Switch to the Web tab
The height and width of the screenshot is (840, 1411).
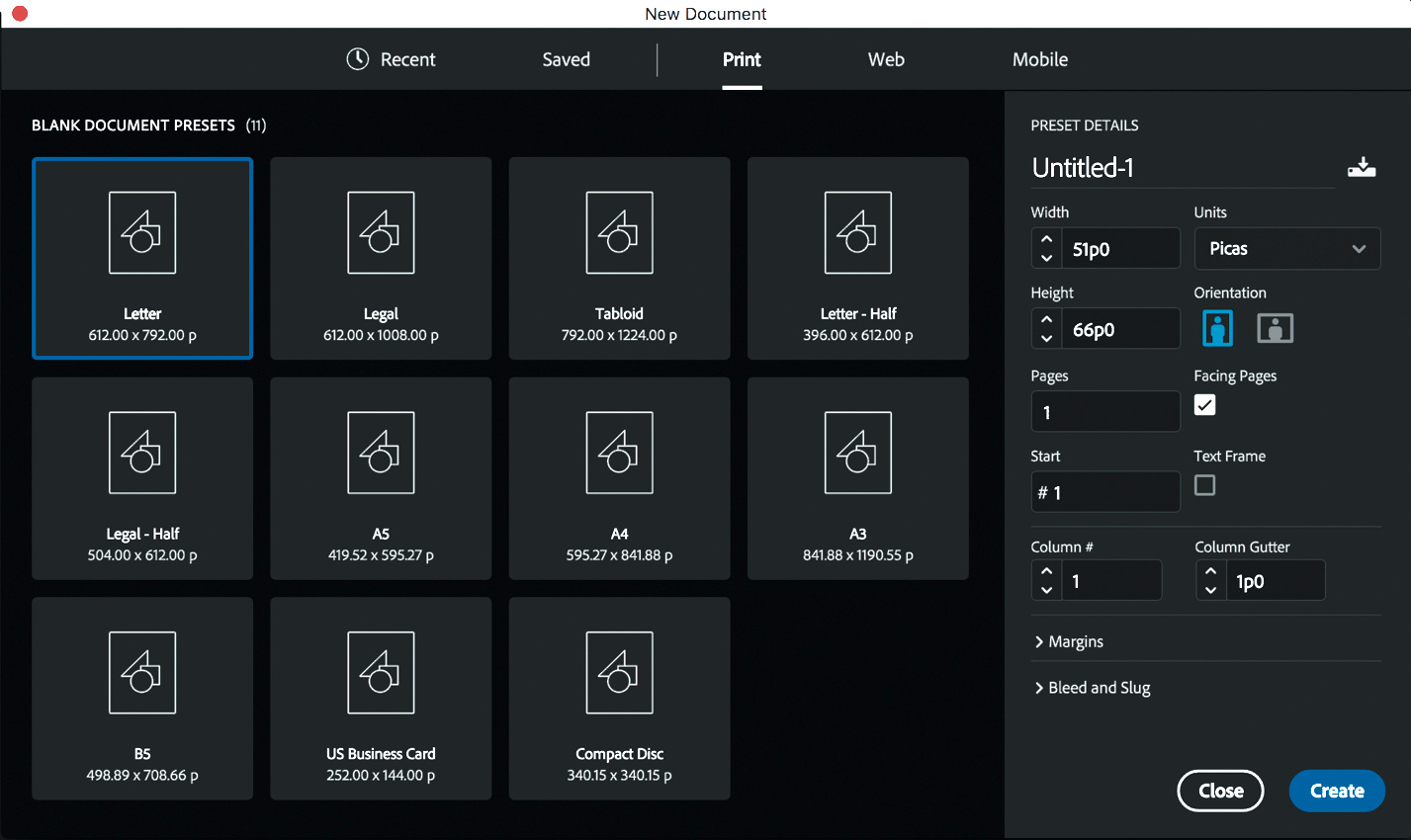coord(886,59)
